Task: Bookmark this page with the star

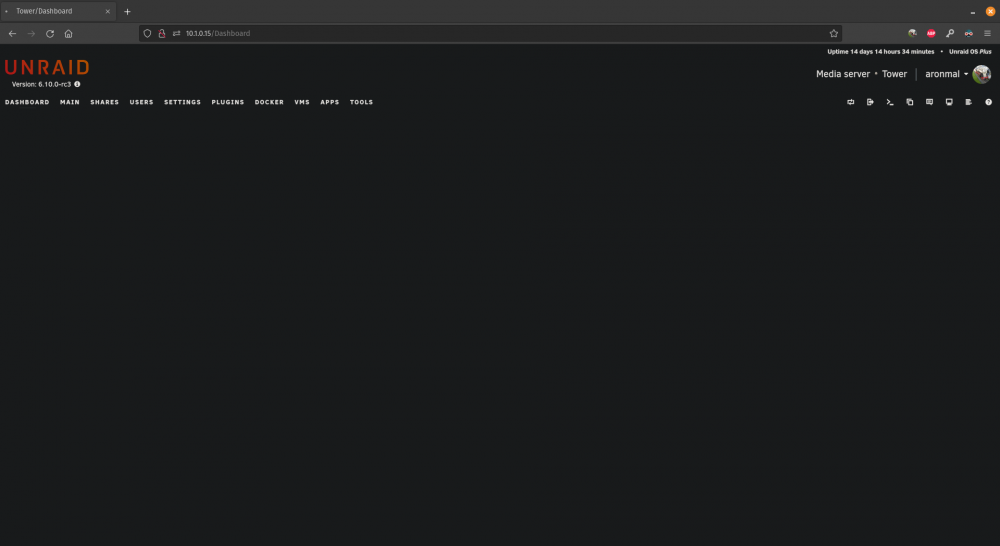Action: pos(834,34)
